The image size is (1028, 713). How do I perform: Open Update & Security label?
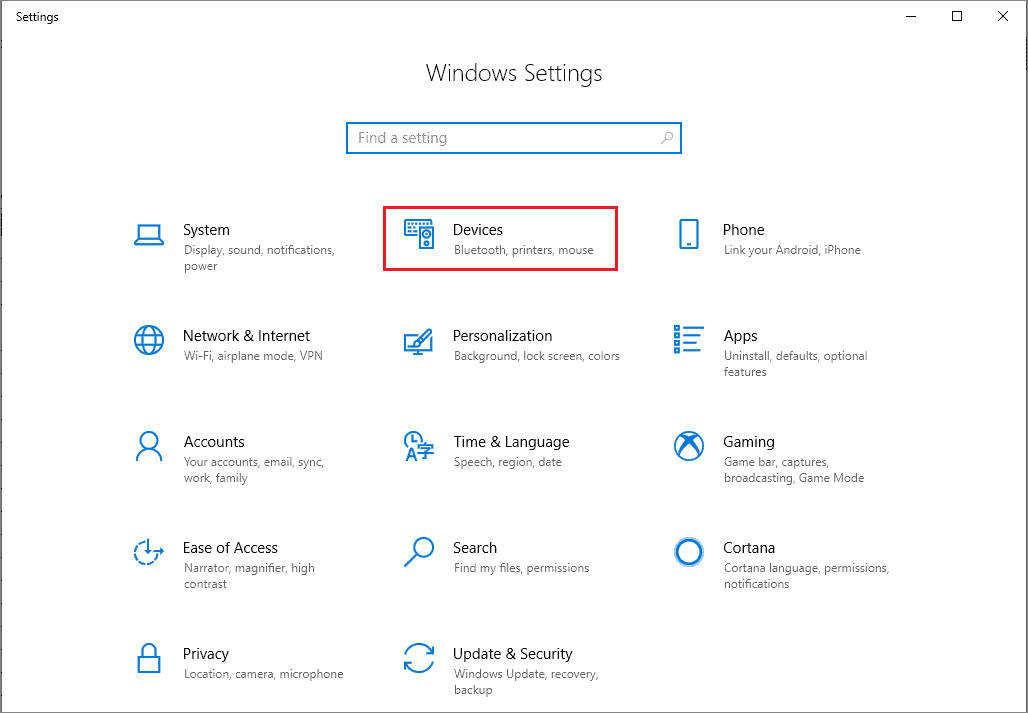(x=513, y=654)
